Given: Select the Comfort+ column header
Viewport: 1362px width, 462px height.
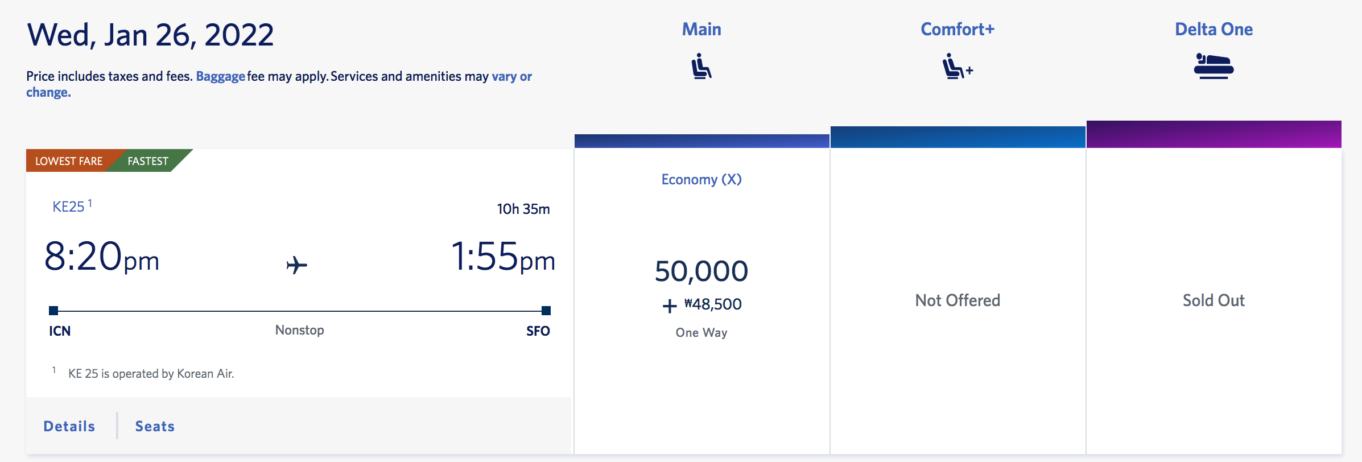Looking at the screenshot, I should tap(958, 29).
